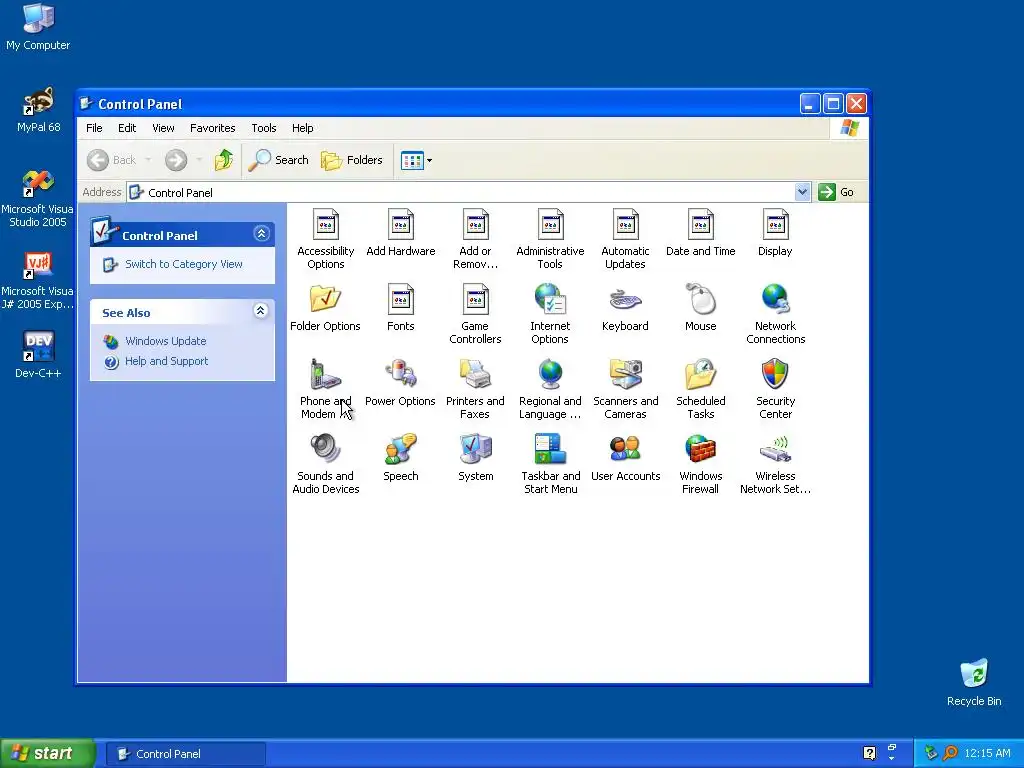Click the Go button

click(x=836, y=192)
